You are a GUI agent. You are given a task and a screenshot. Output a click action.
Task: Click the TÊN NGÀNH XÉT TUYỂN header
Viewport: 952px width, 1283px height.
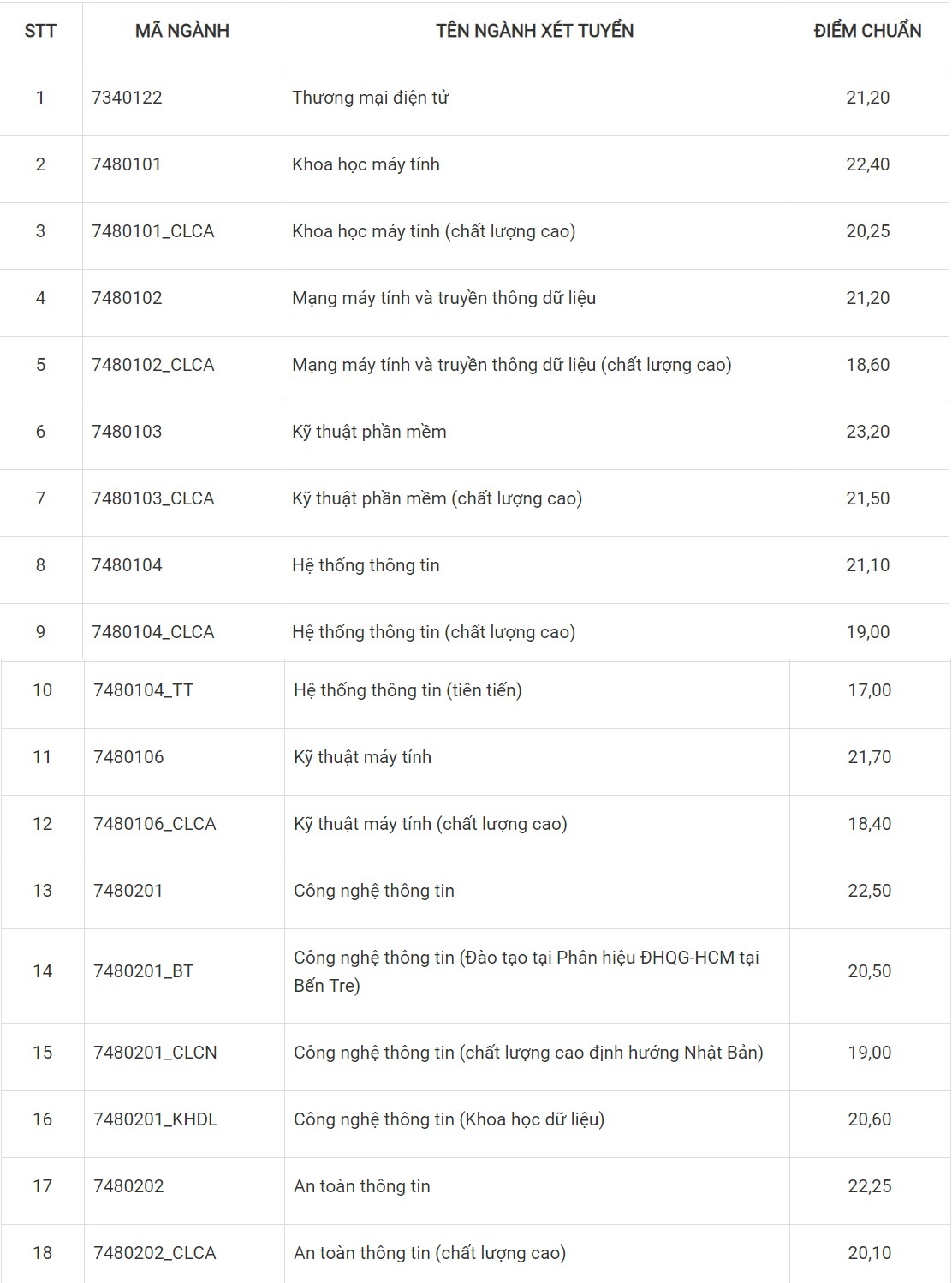[534, 31]
